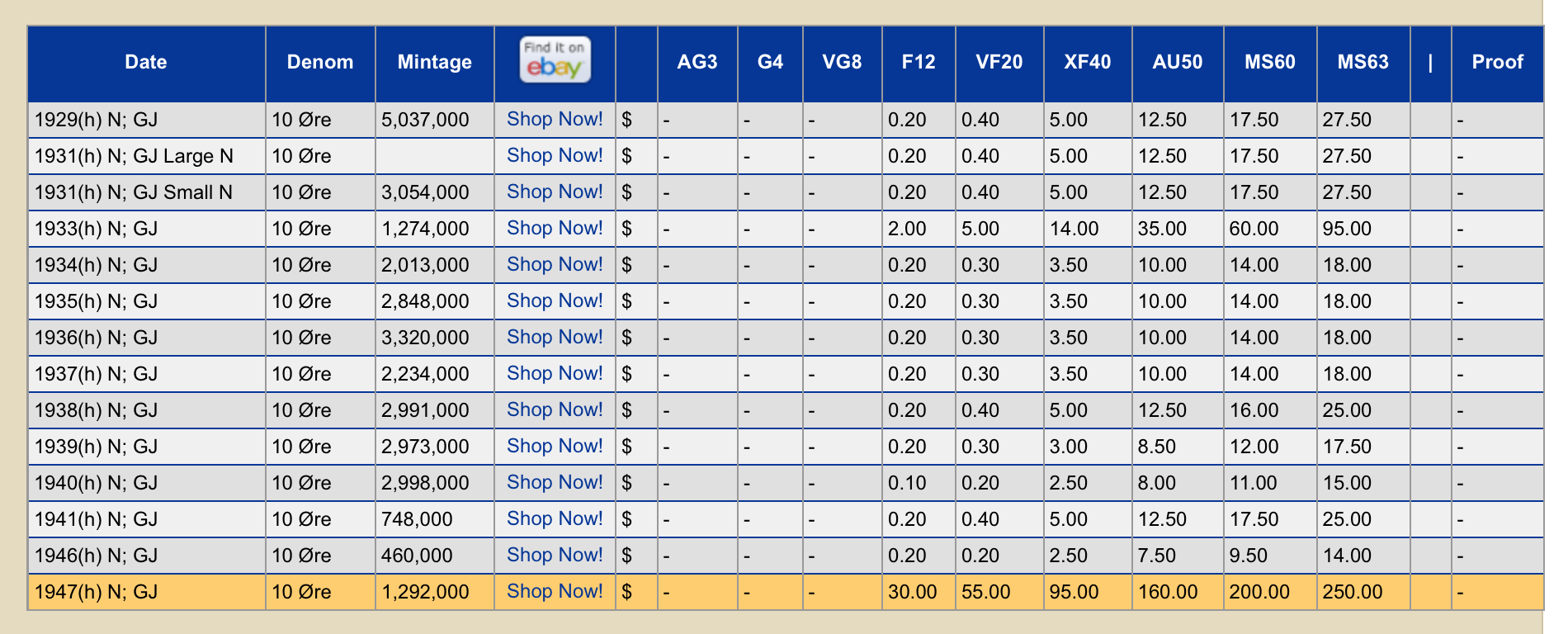Viewport: 1568px width, 634px height.
Task: Click Shop Now for 1938(h) row
Action: (x=555, y=409)
